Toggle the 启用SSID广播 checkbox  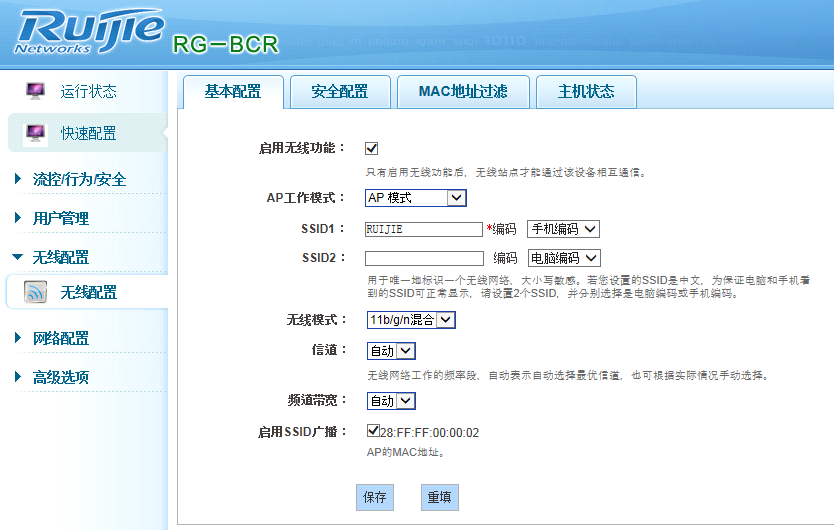point(372,432)
